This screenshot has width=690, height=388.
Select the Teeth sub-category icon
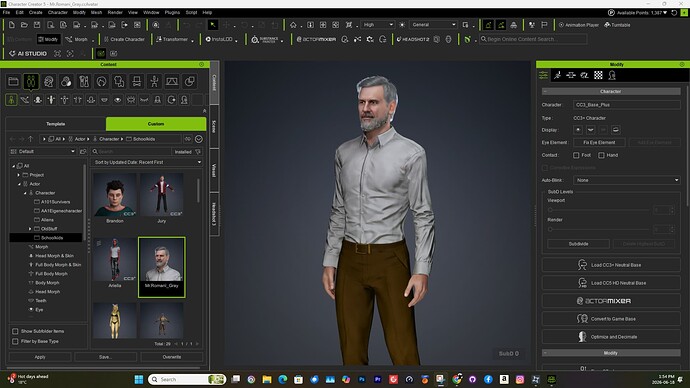pos(104,100)
